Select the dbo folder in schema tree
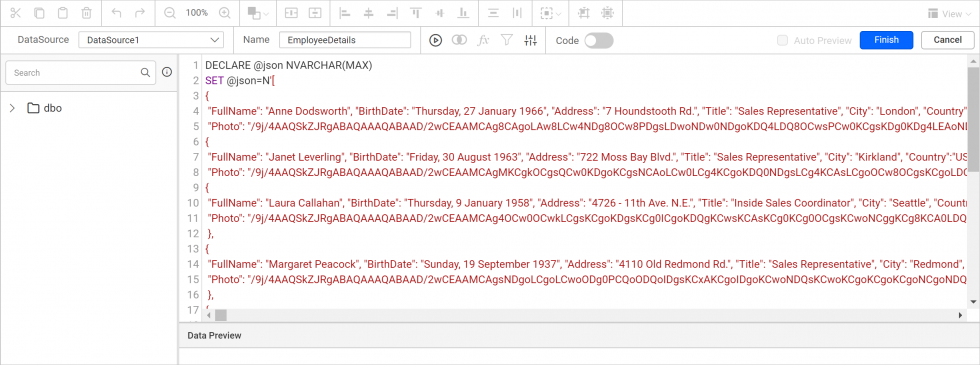This screenshot has width=980, height=365. [45, 108]
